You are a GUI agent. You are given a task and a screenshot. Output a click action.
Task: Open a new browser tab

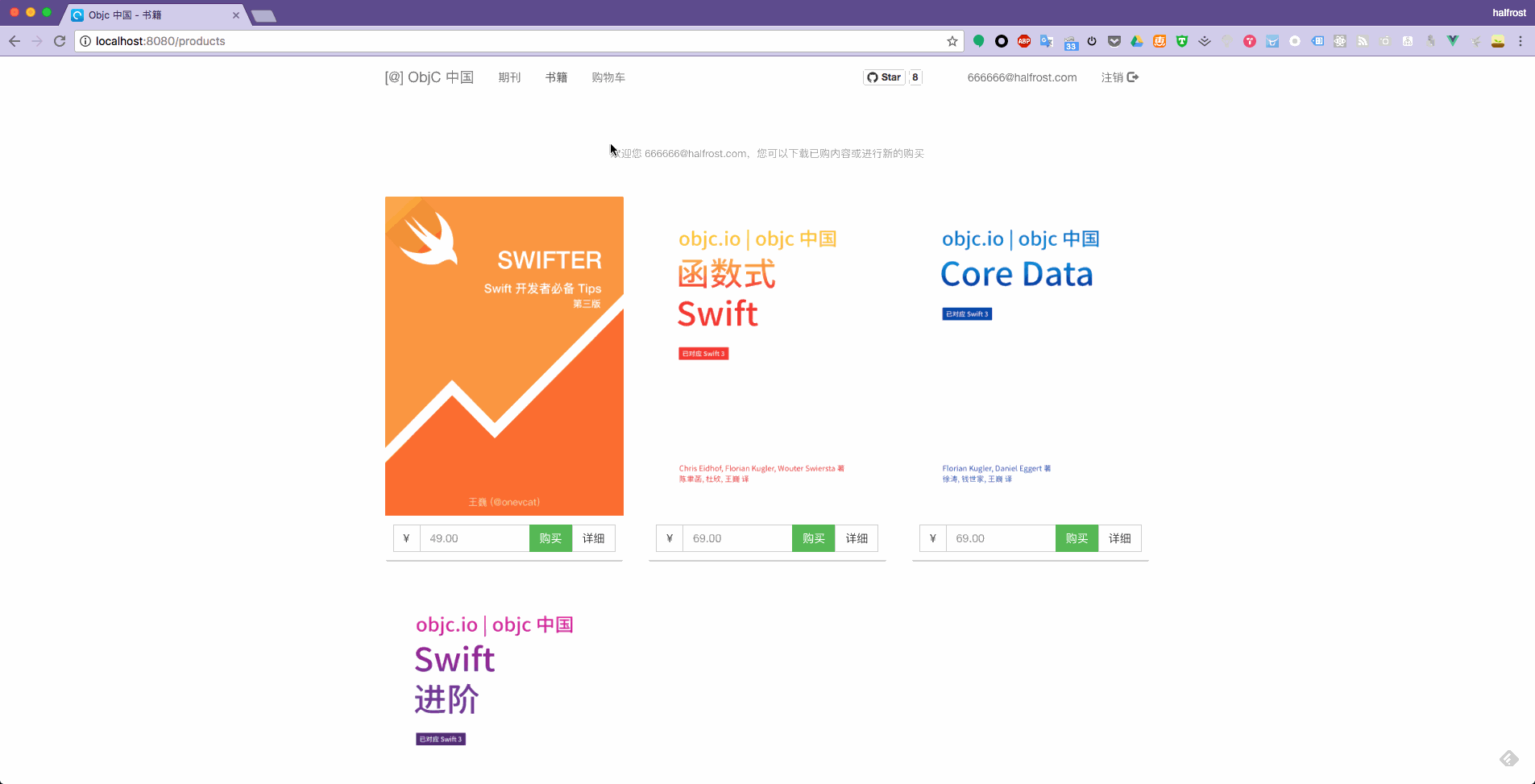pyautogui.click(x=263, y=16)
